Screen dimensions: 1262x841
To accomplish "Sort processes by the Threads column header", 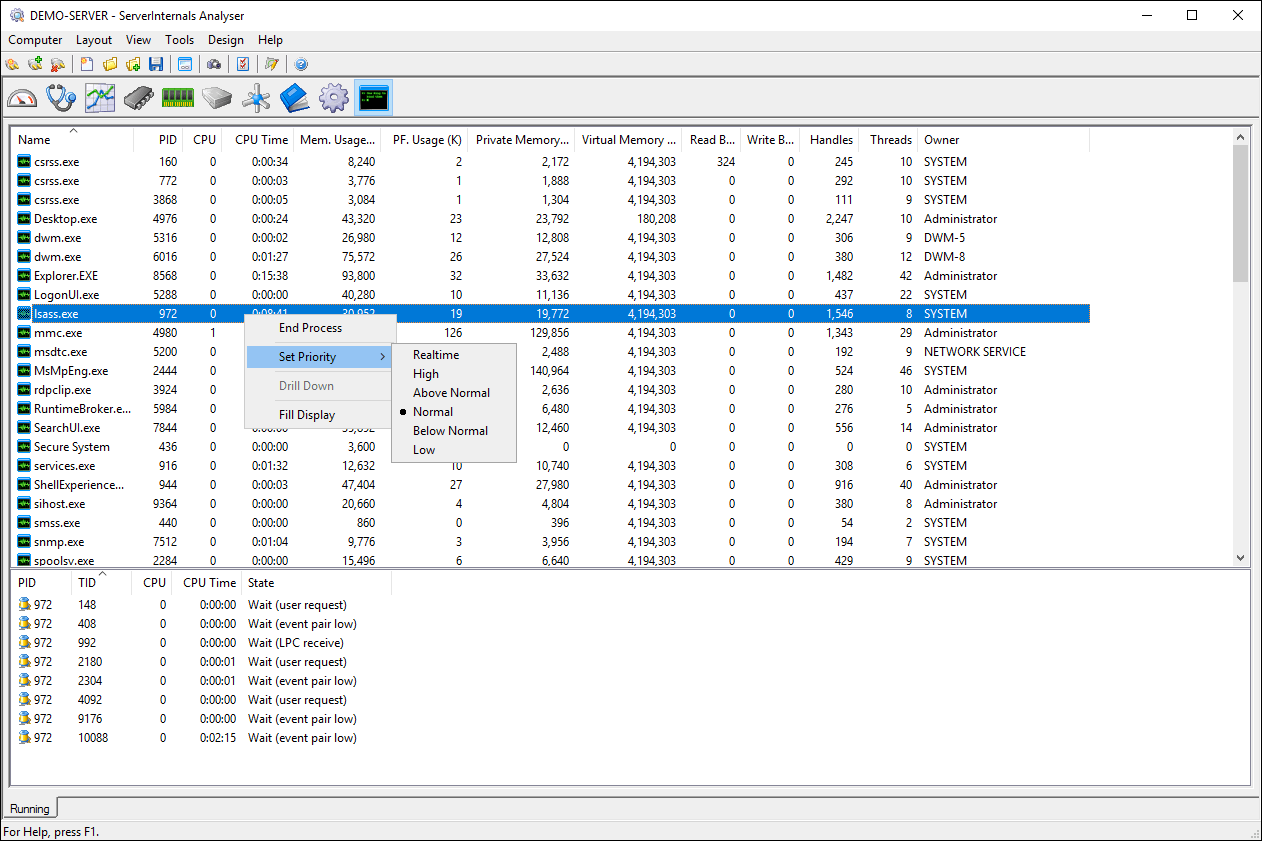I will point(889,140).
